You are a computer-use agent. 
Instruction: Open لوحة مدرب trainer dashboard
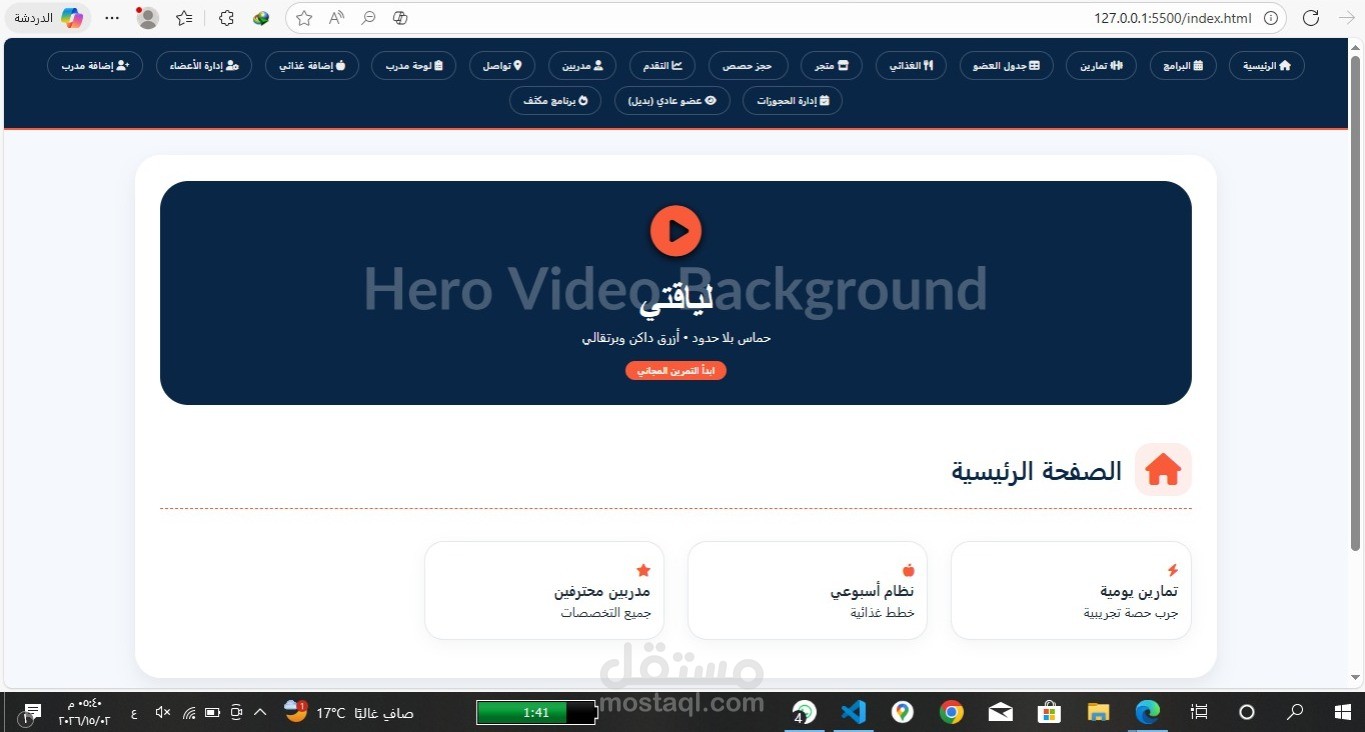click(x=414, y=65)
